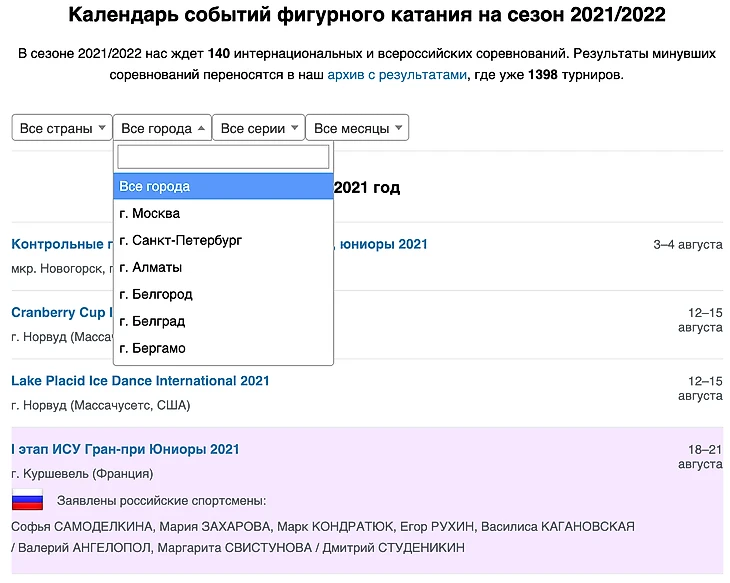Pick "г. Алматы" in the city dropdown
The width and height of the screenshot is (730, 583).
click(x=223, y=267)
